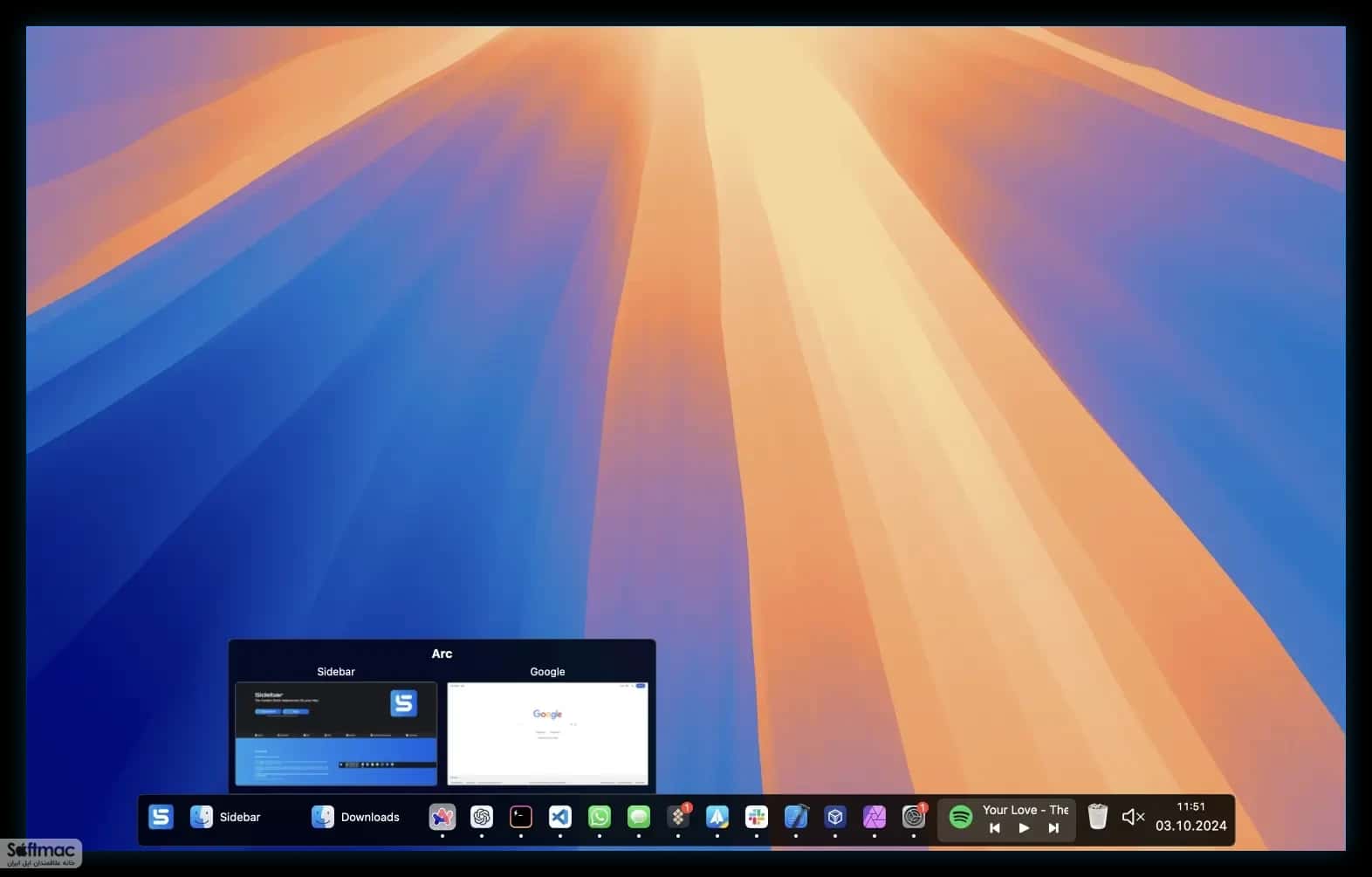Click the orange-diamond app icon with badge

click(x=678, y=817)
